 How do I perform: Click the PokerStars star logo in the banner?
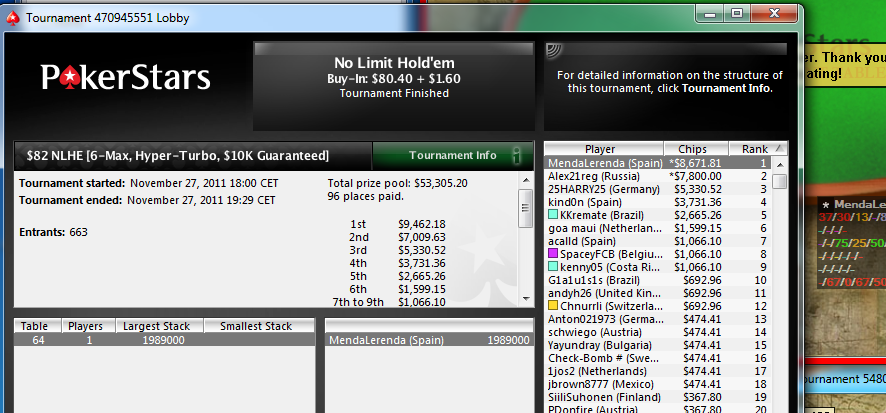68,77
